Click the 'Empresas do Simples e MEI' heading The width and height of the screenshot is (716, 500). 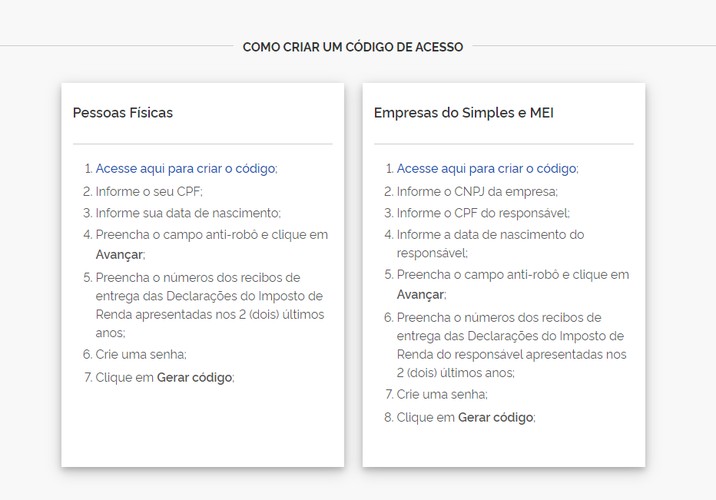click(463, 113)
